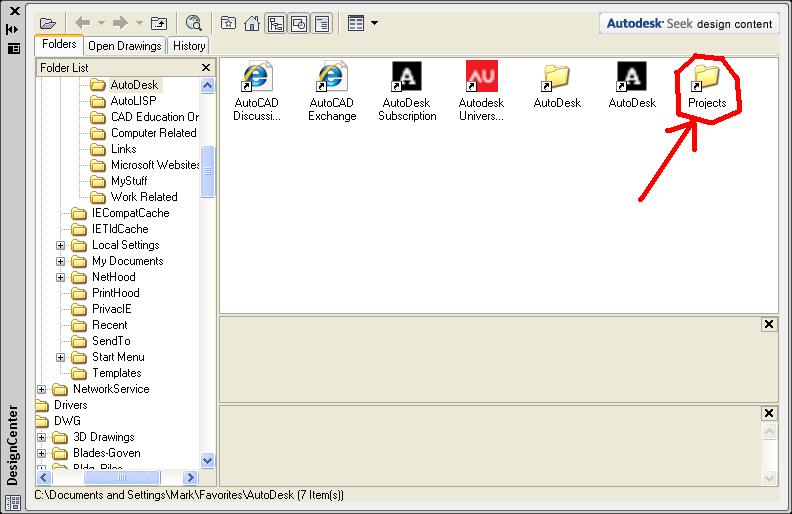Select the Templates folder

pyautogui.click(x=107, y=374)
